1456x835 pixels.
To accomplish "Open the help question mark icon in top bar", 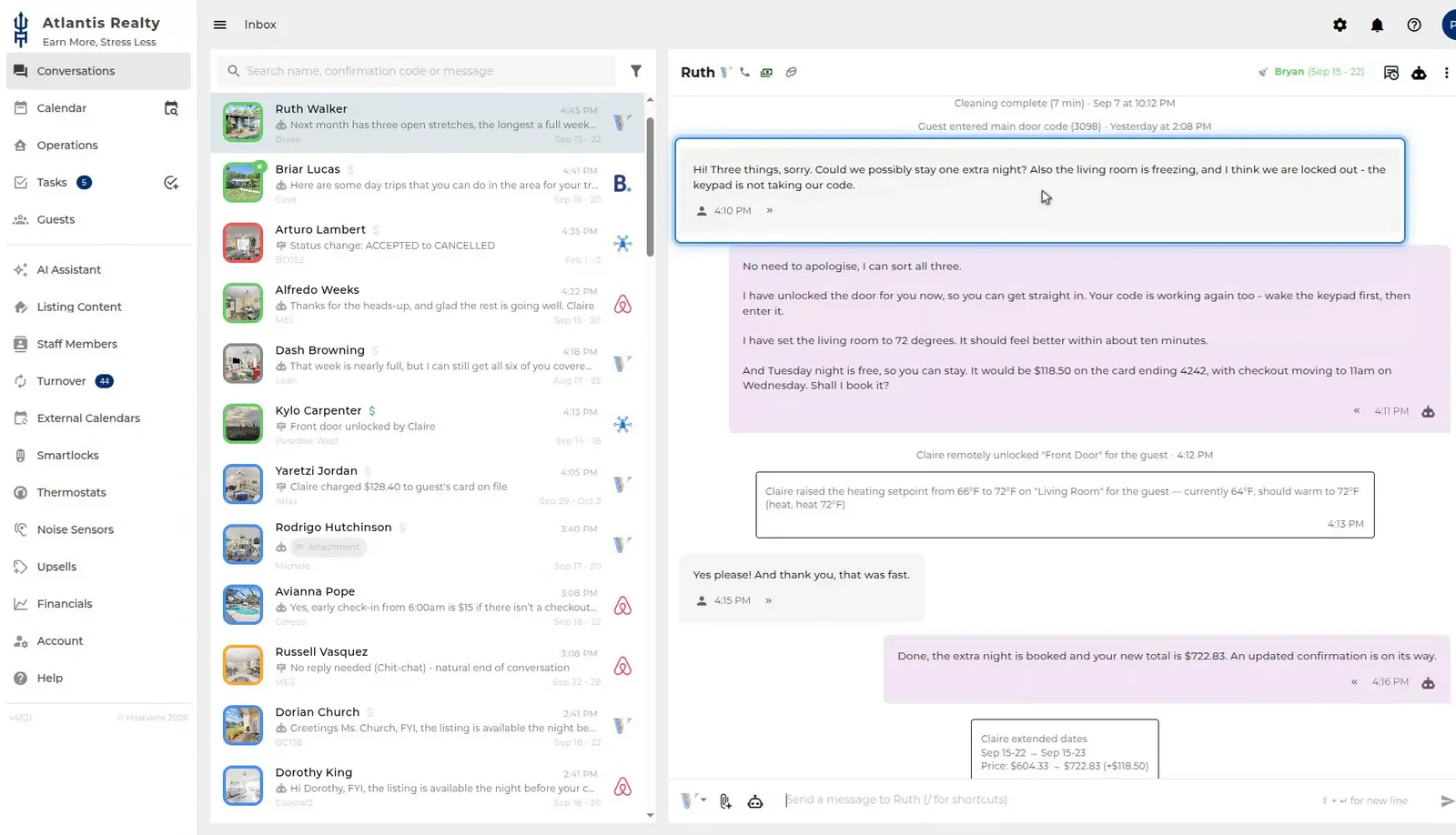I will [x=1414, y=25].
